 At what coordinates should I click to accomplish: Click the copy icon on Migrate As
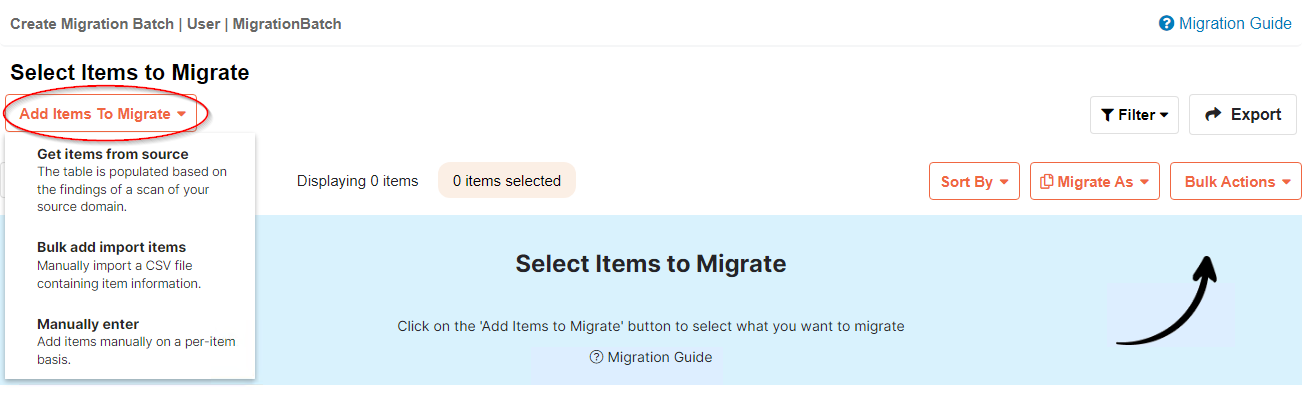(1047, 182)
